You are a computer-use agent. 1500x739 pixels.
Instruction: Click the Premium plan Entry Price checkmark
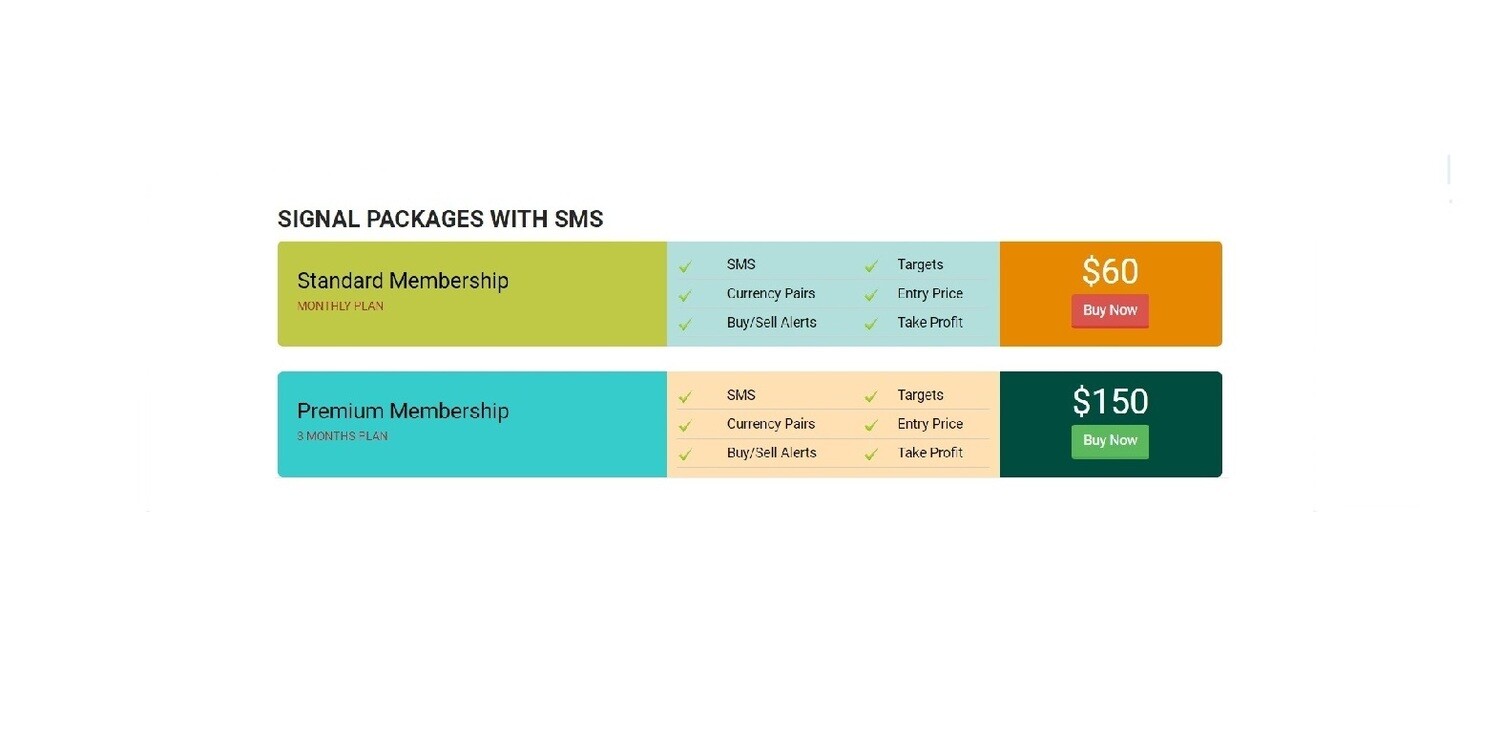[x=871, y=426]
